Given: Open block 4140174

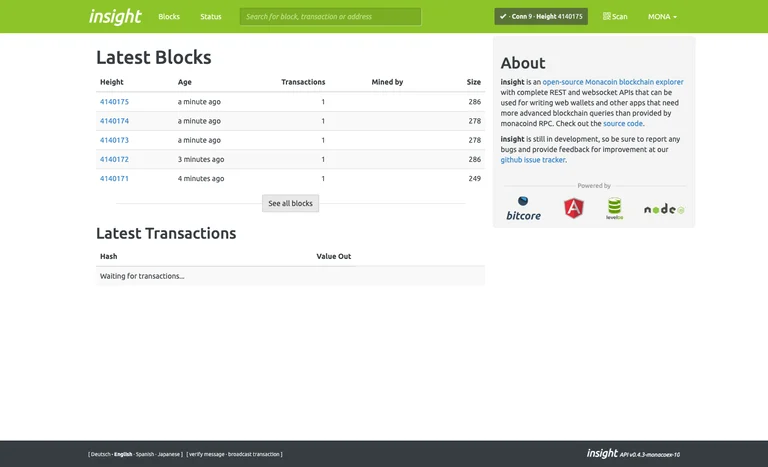Looking at the screenshot, I should (x=114, y=121).
